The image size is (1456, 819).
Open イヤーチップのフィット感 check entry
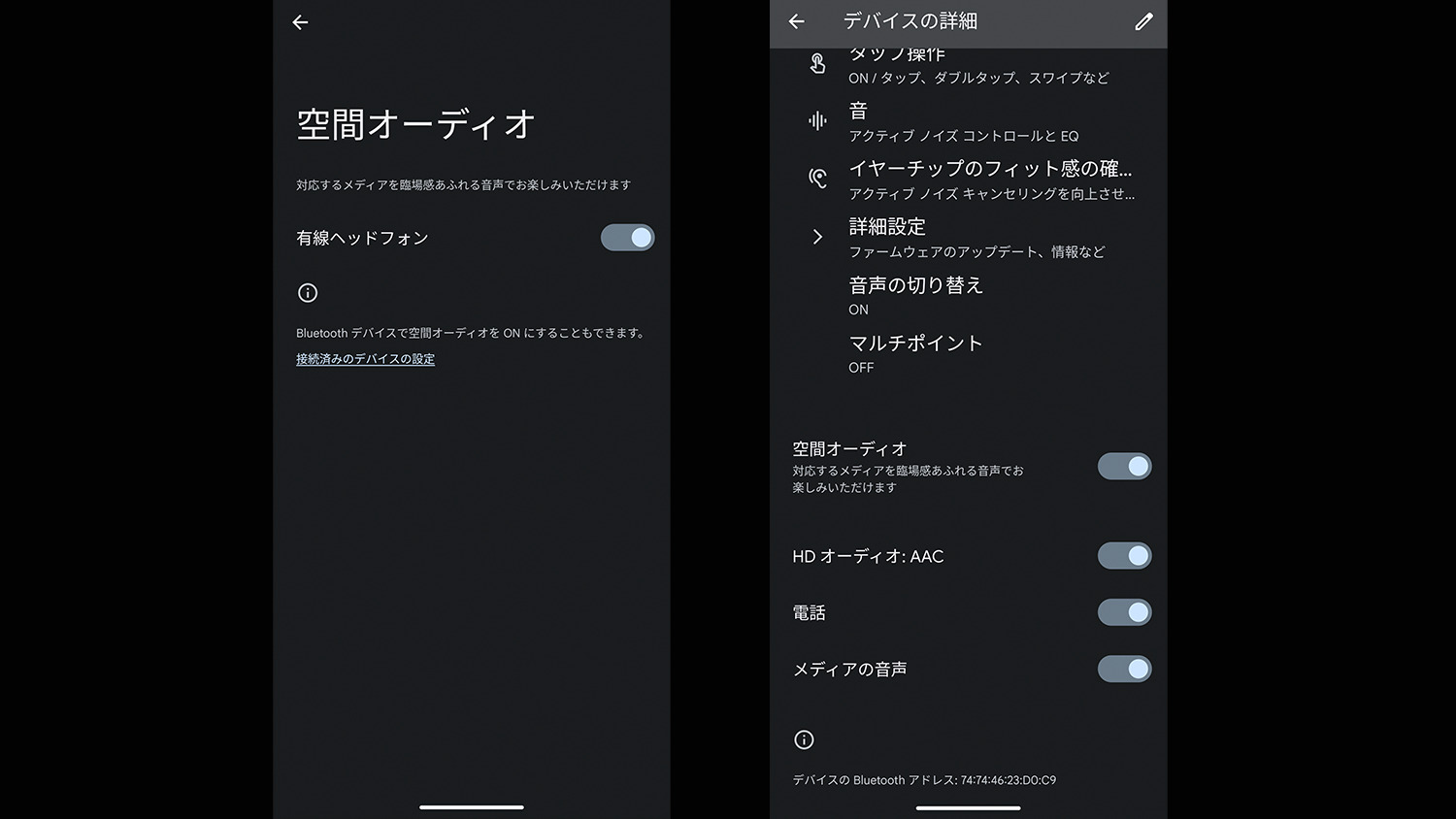coord(990,180)
